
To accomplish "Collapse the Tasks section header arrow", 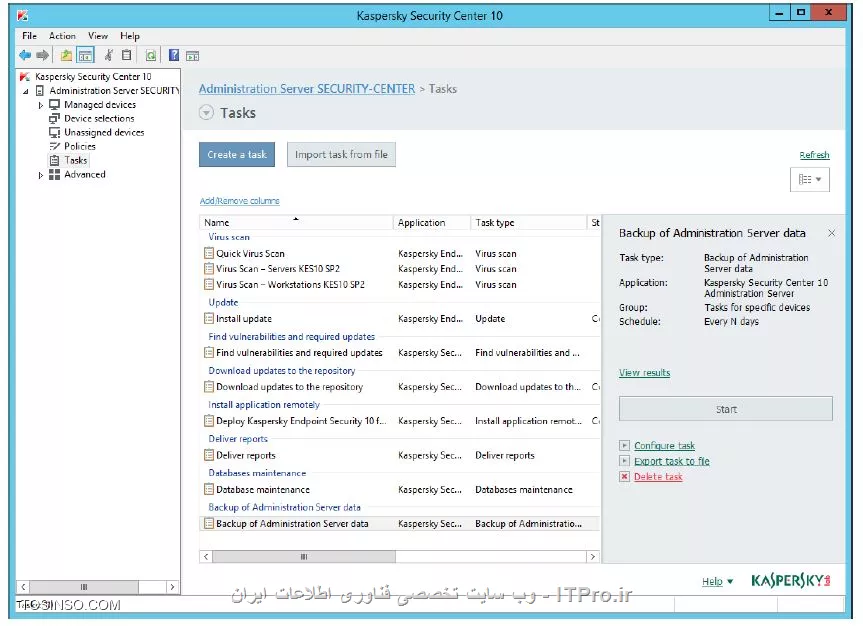I will click(206, 113).
